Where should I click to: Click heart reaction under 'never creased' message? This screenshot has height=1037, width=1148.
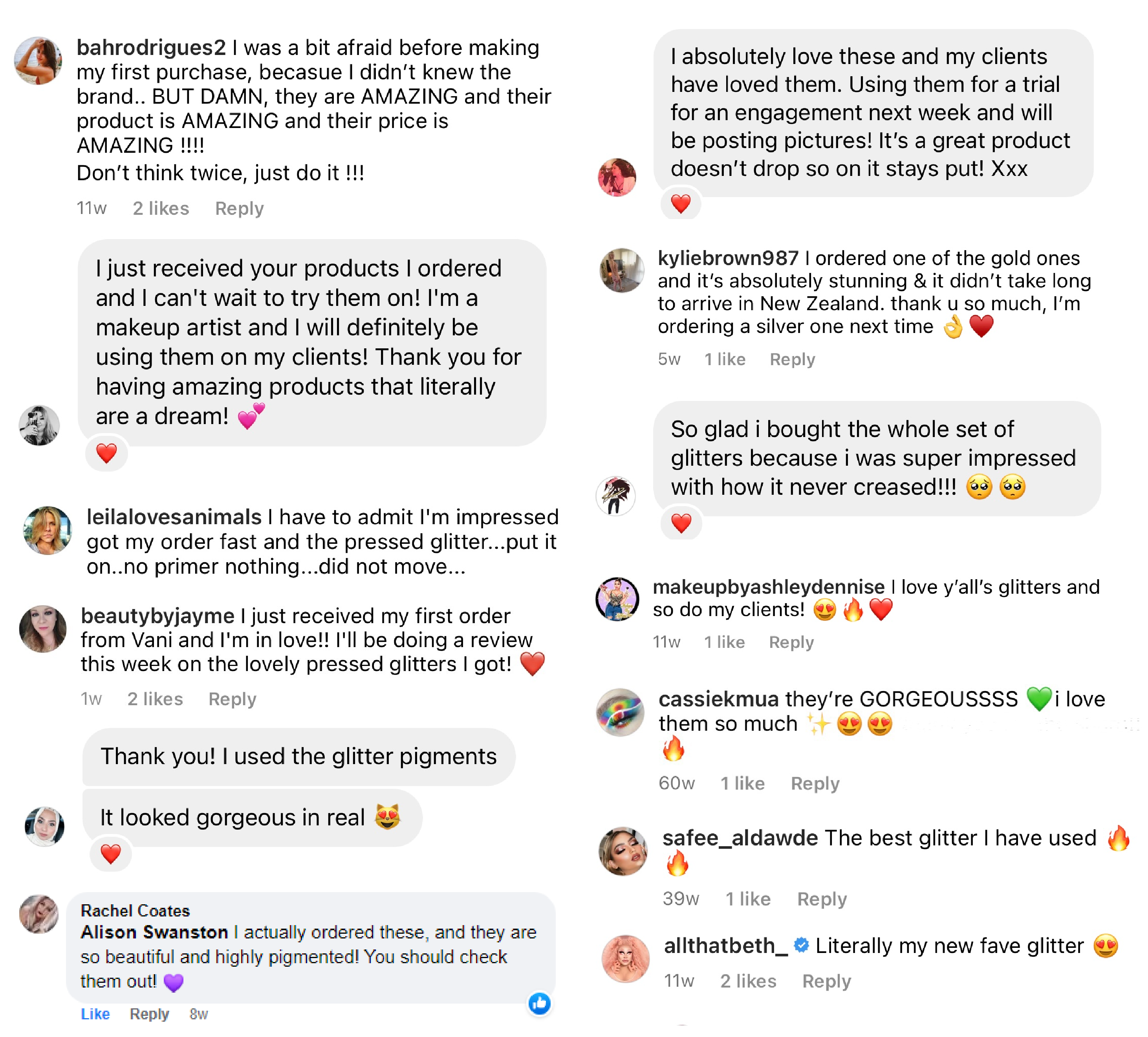[681, 523]
